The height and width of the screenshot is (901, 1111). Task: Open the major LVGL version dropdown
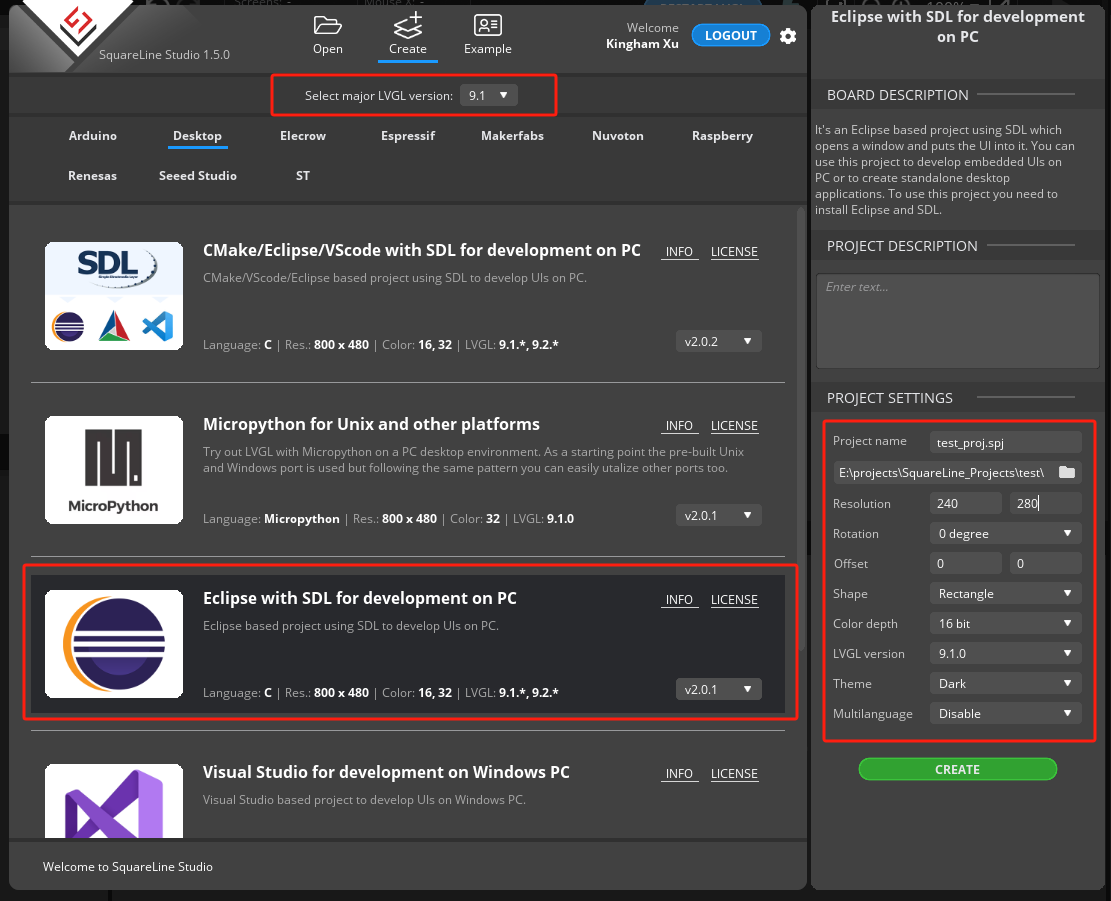coord(489,96)
